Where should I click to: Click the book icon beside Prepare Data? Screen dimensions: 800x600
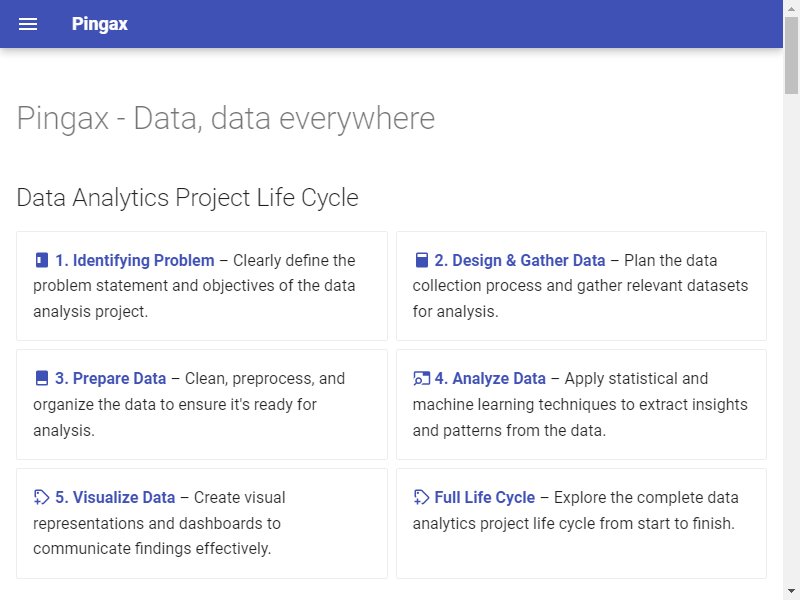pyautogui.click(x=42, y=378)
